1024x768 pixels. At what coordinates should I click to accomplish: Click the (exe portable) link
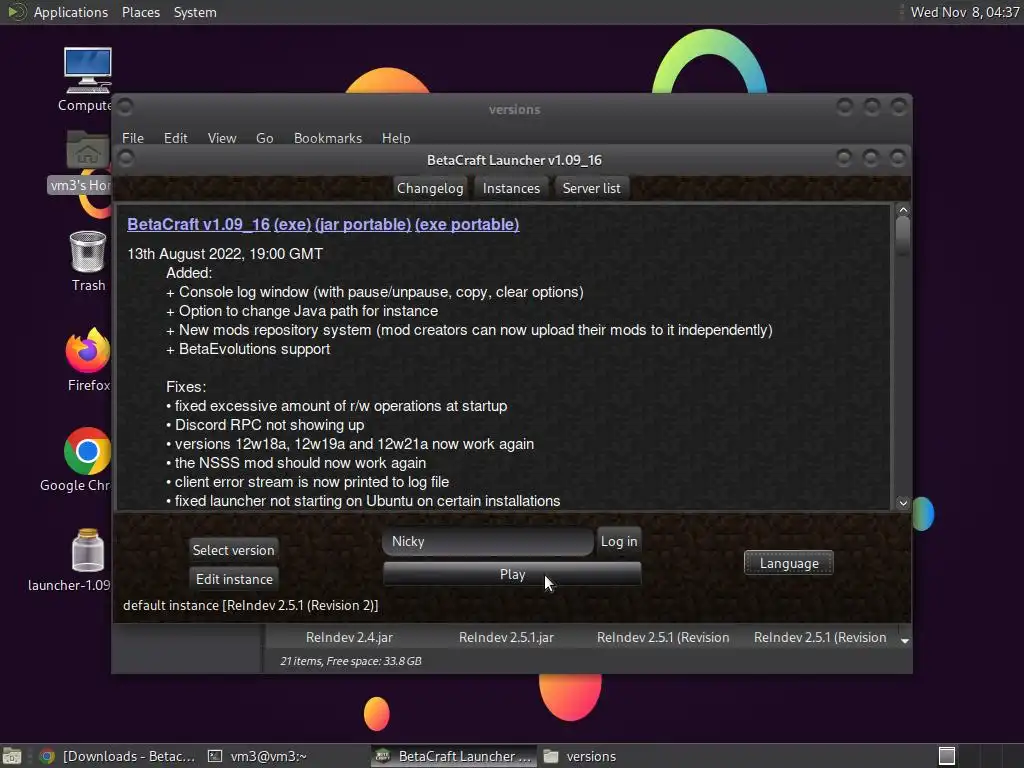tap(467, 225)
